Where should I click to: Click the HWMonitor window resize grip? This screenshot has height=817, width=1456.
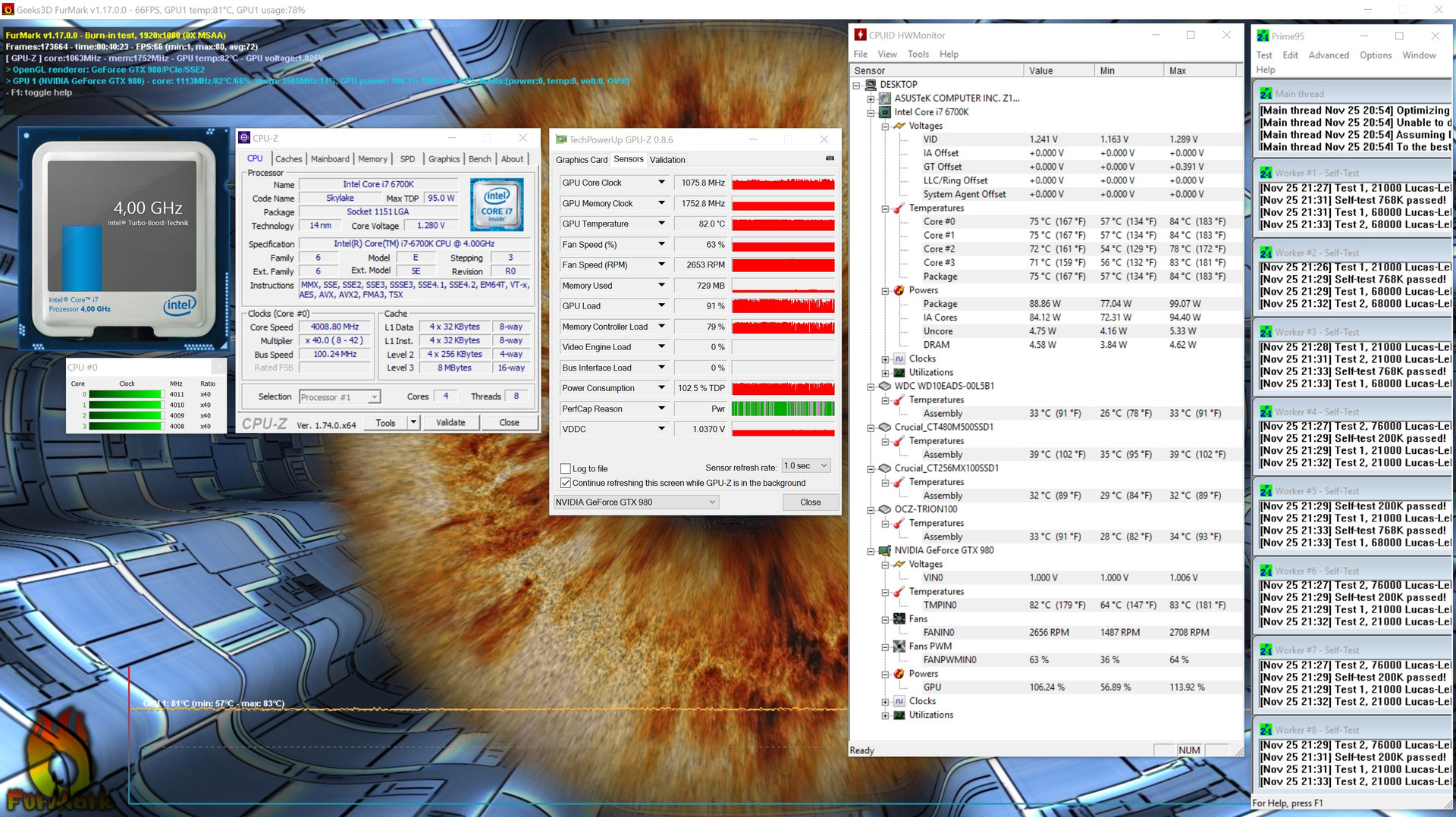(1239, 751)
